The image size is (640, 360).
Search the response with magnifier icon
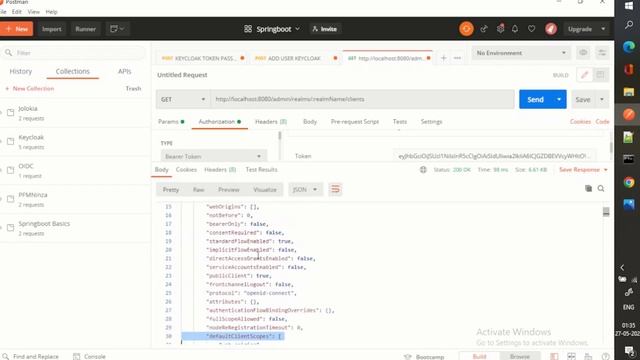(601, 189)
